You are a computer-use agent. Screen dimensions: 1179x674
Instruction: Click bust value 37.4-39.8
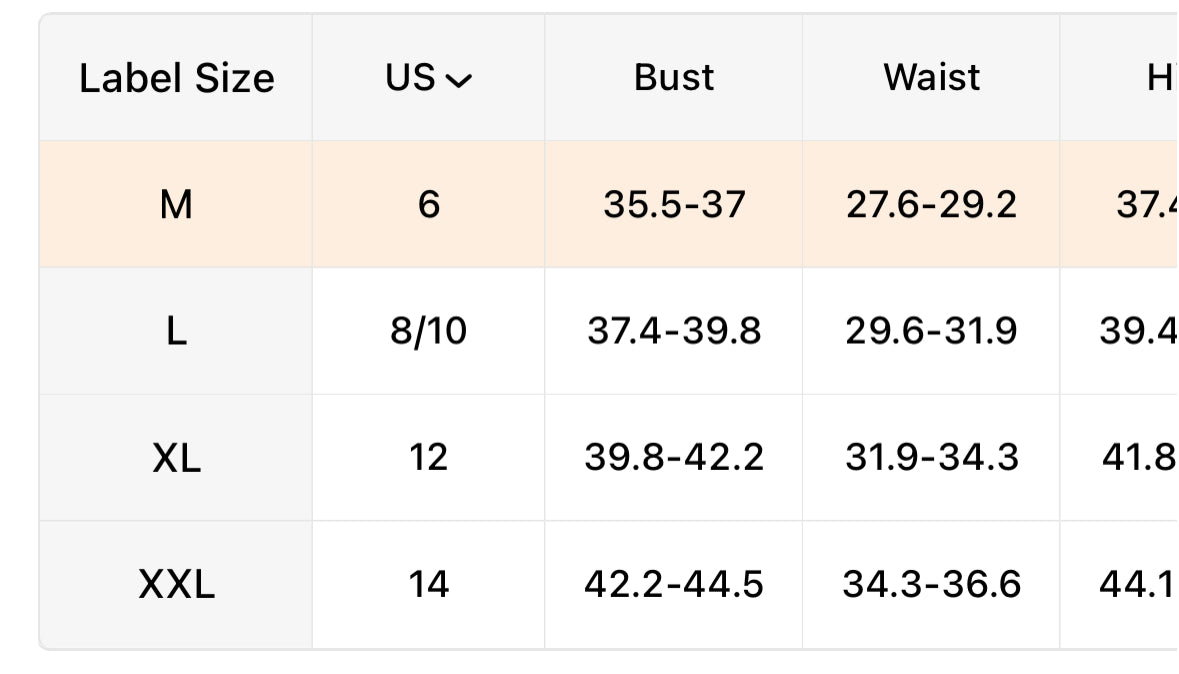(674, 331)
